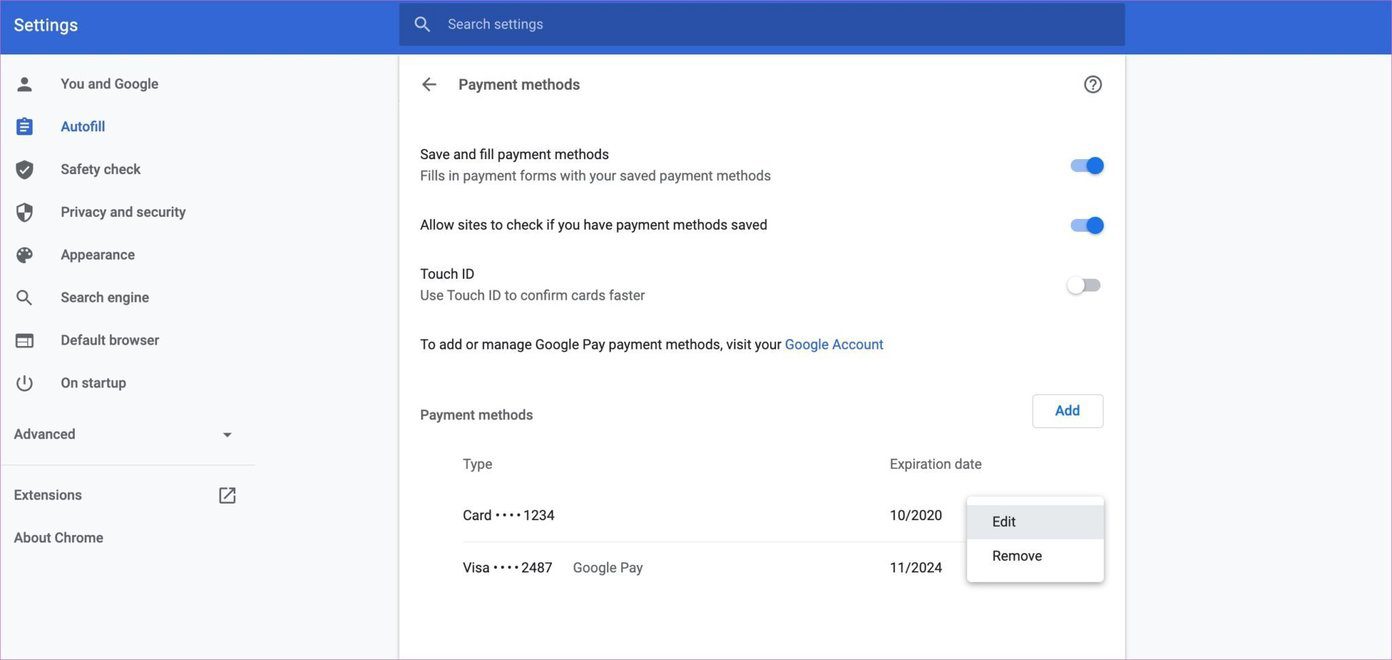Open On startup settings
Screen dimensions: 1392x660
[93, 383]
